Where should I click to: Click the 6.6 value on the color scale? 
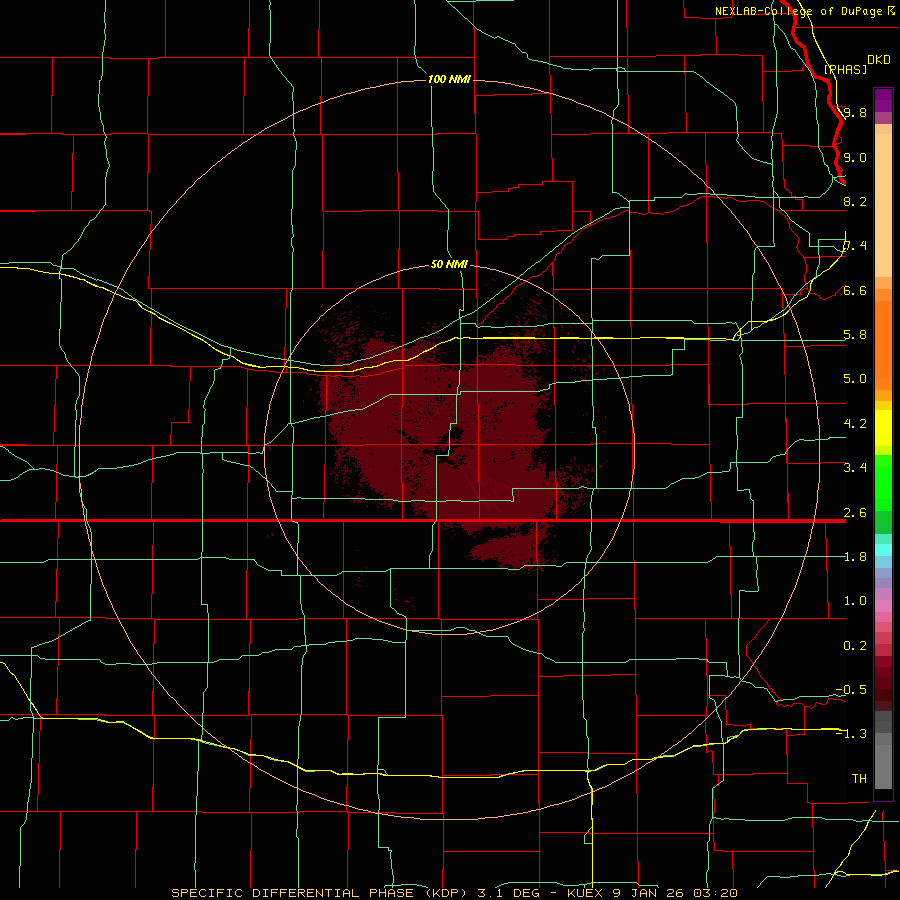855,290
